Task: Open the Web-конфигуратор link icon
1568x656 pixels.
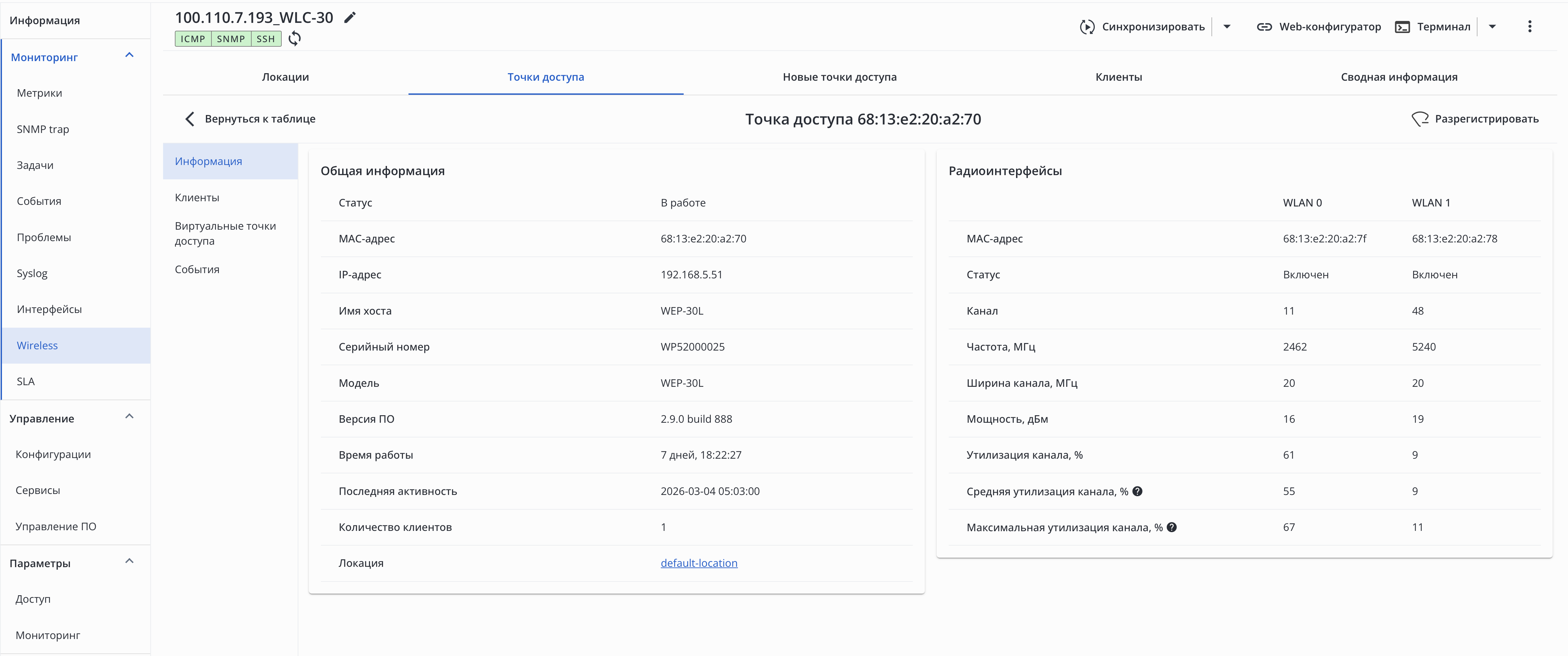Action: pos(1264,27)
